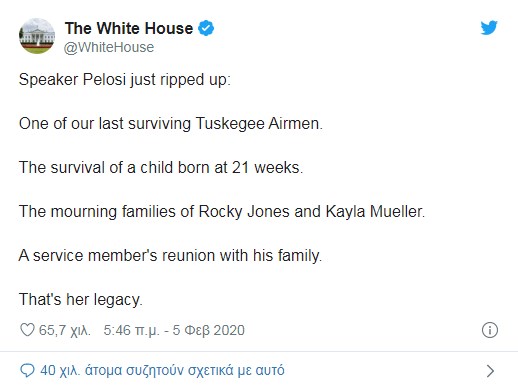Viewport: 518px width, 386px height.
Task: Click the Twitter bird logo
Action: pyautogui.click(x=489, y=28)
